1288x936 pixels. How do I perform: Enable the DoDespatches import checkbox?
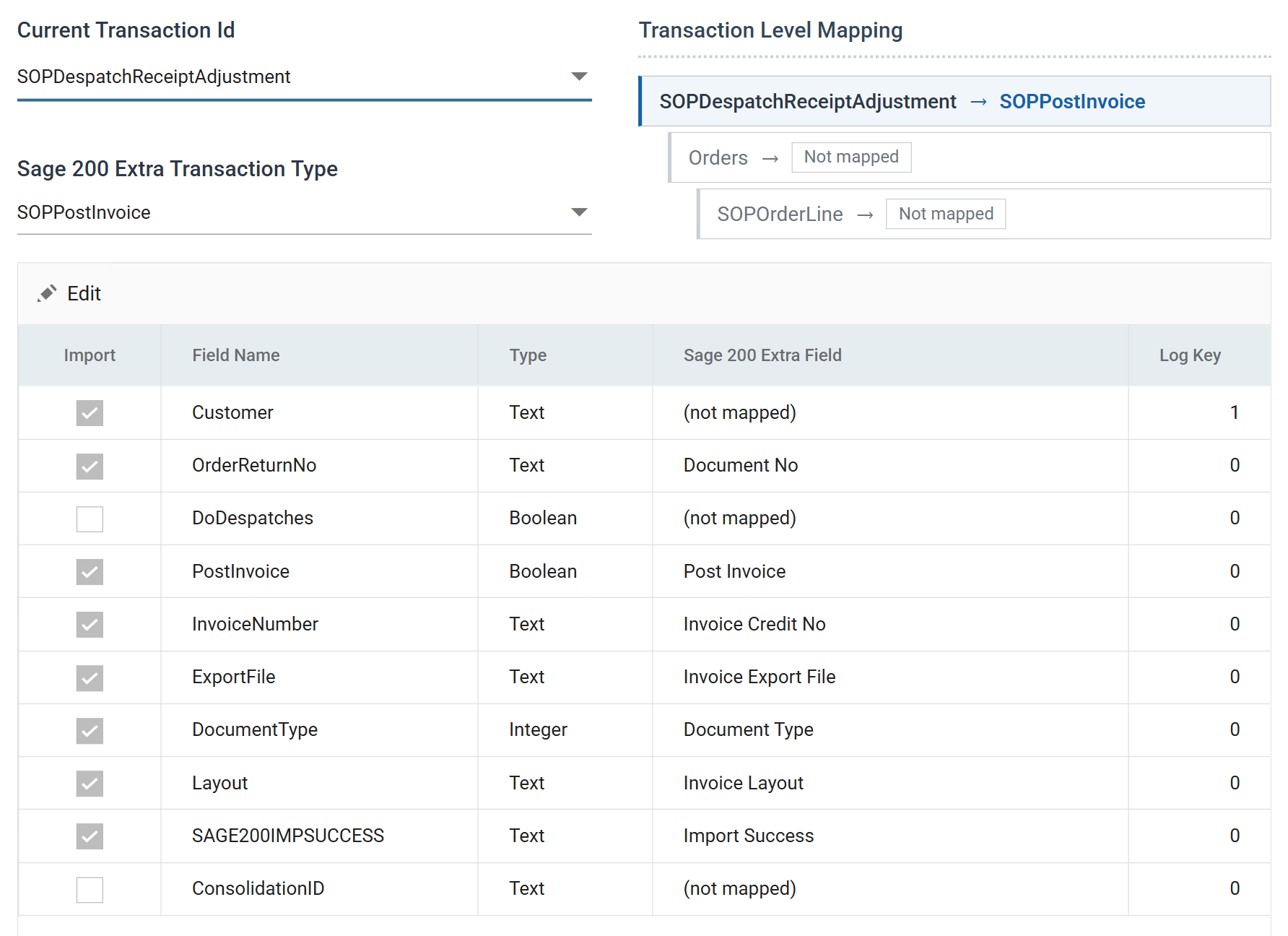90,519
